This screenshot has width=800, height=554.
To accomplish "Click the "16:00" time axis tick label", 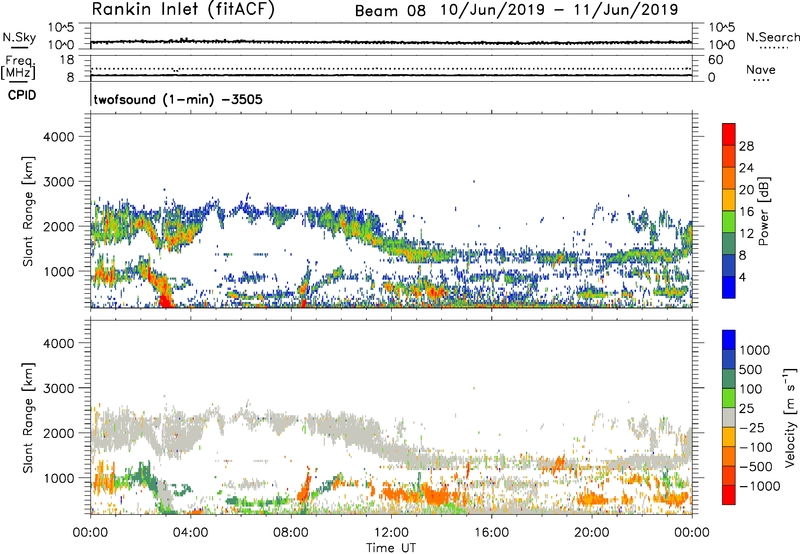I will point(491,533).
